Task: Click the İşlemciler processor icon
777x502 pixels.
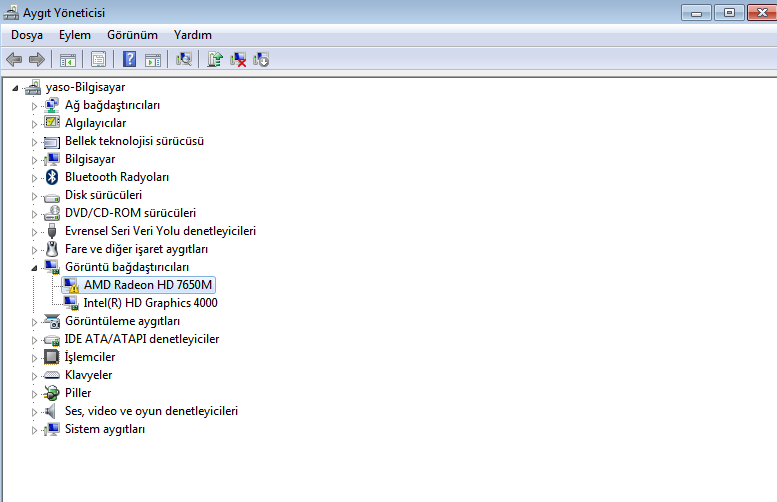Action: 52,357
